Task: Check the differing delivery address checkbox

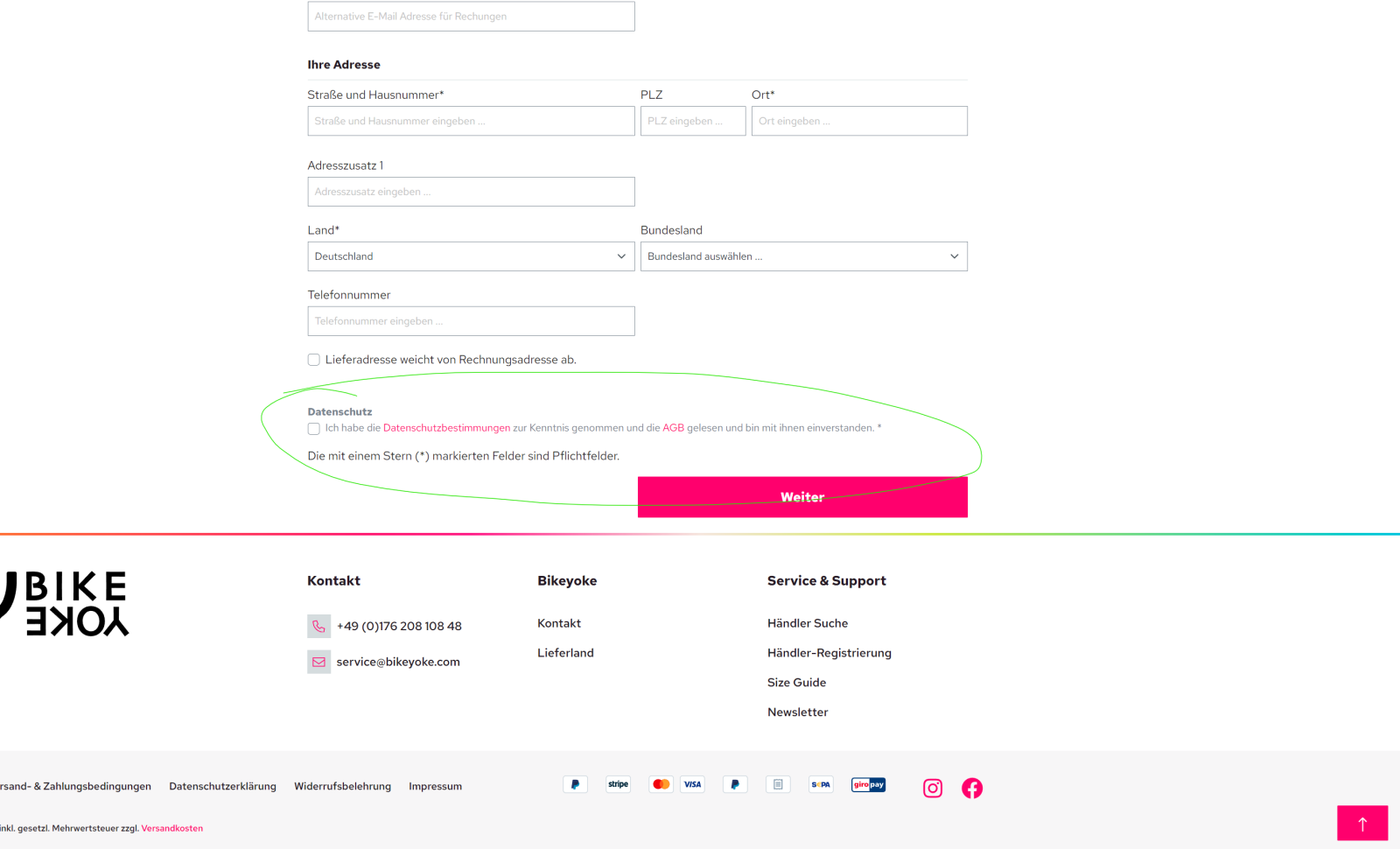Action: (x=313, y=360)
